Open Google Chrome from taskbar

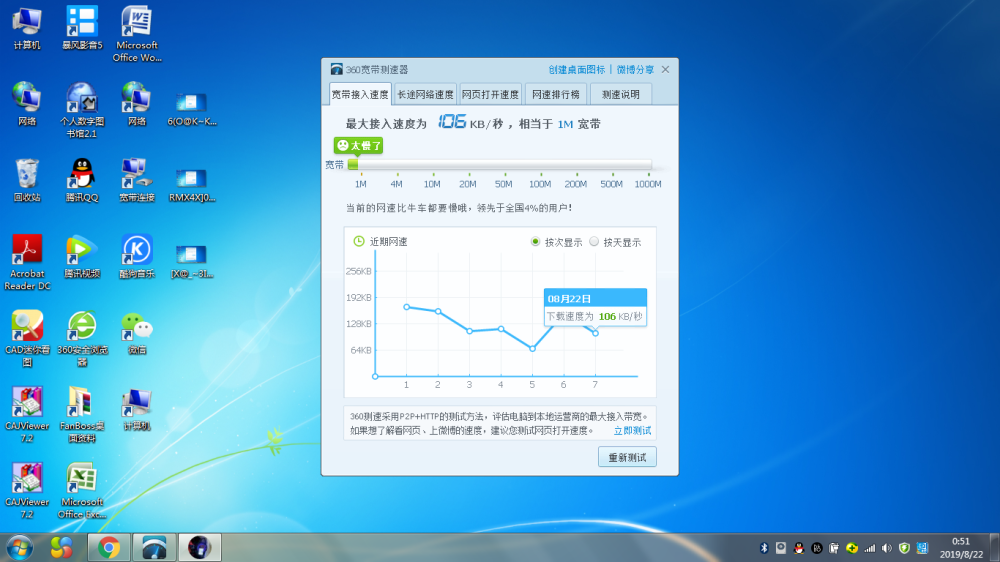(x=108, y=547)
